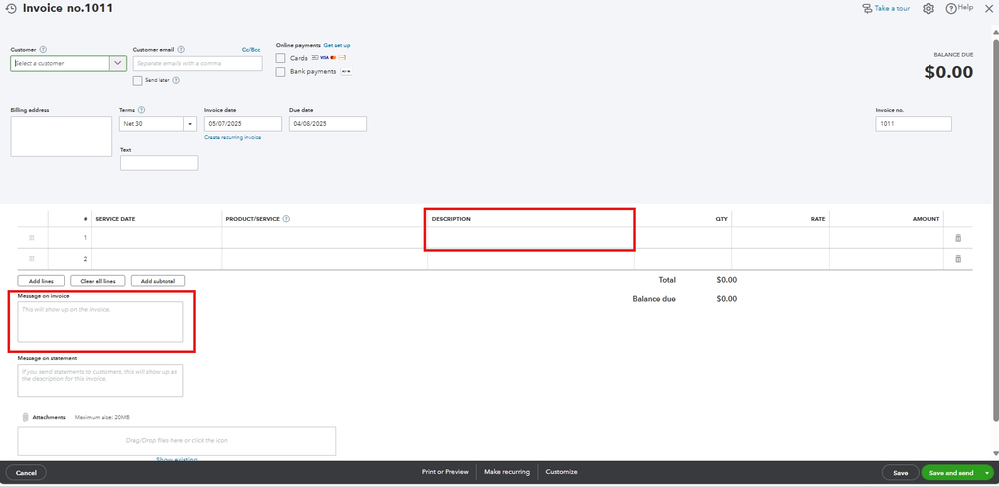Choose Make recurring in footer
This screenshot has height=487, width=999.
[507, 472]
